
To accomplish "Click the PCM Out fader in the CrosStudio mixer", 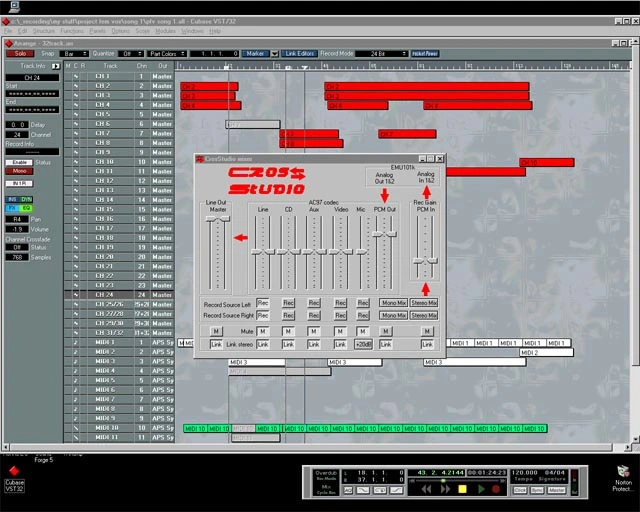I will pyautogui.click(x=384, y=234).
